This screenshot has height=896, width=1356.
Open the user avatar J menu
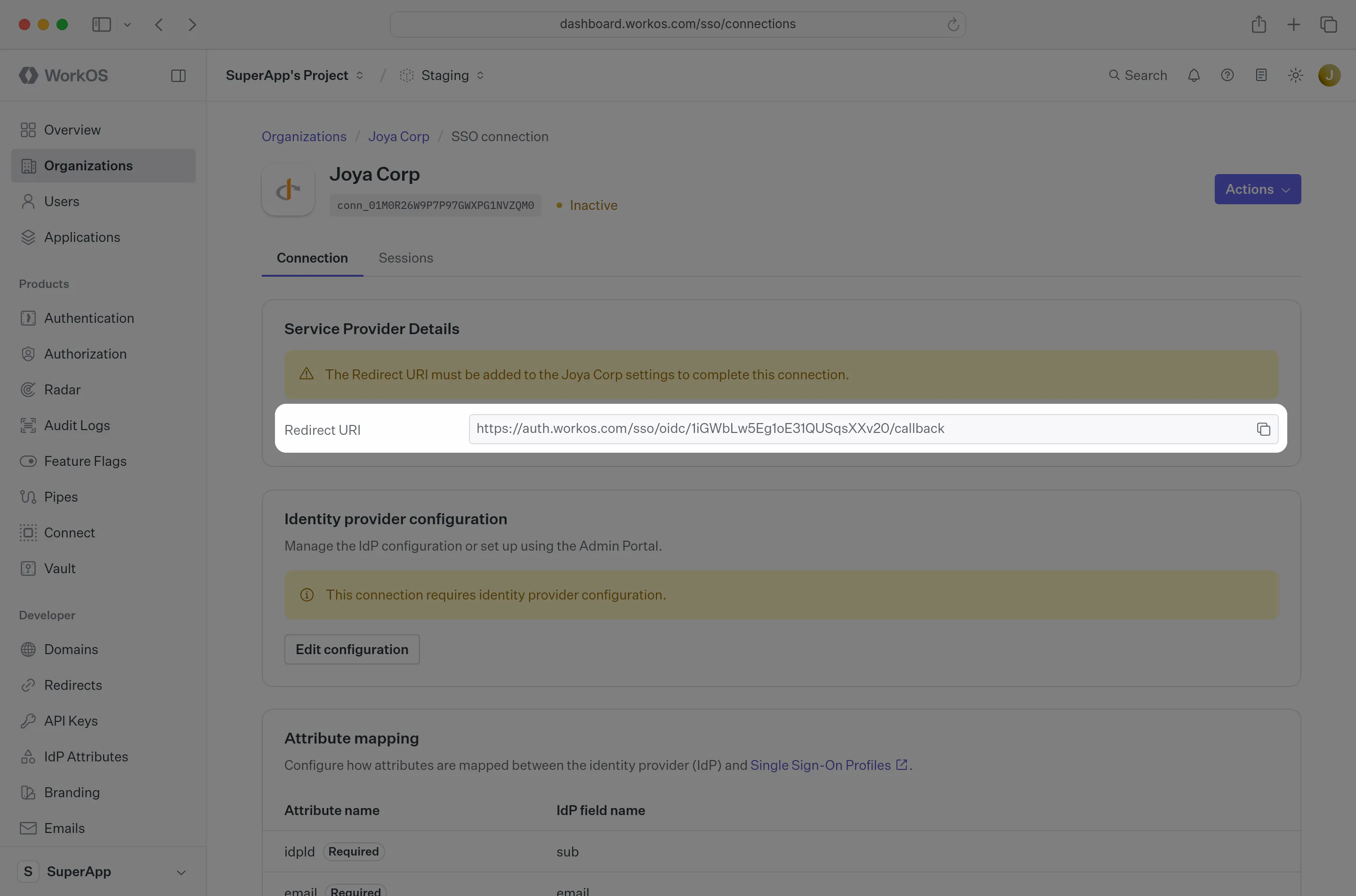point(1329,75)
